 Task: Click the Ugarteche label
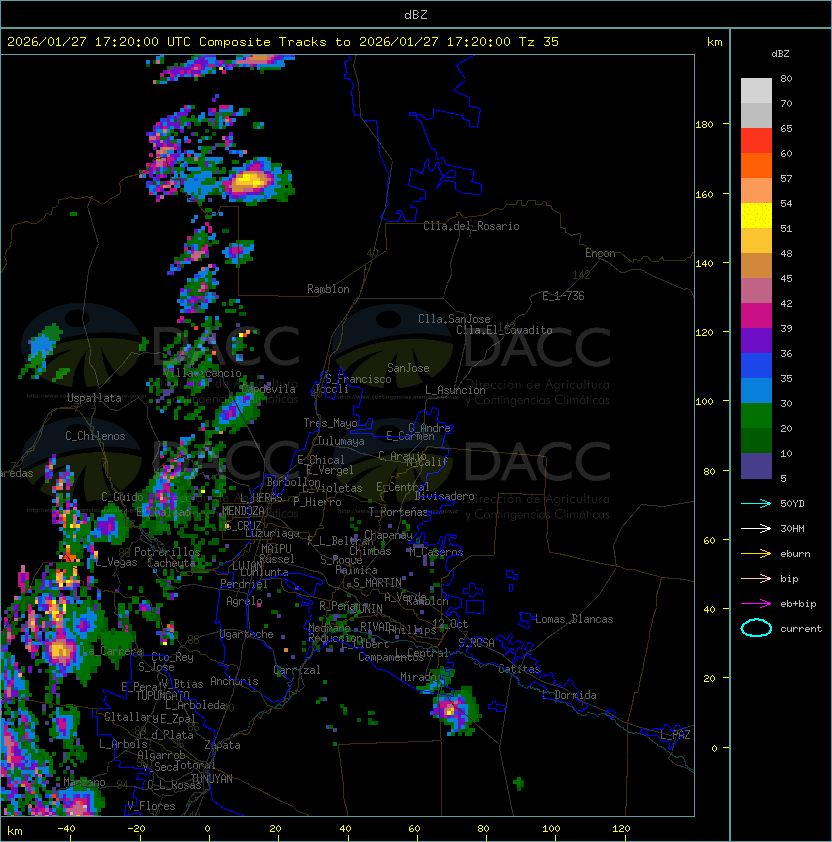point(246,634)
